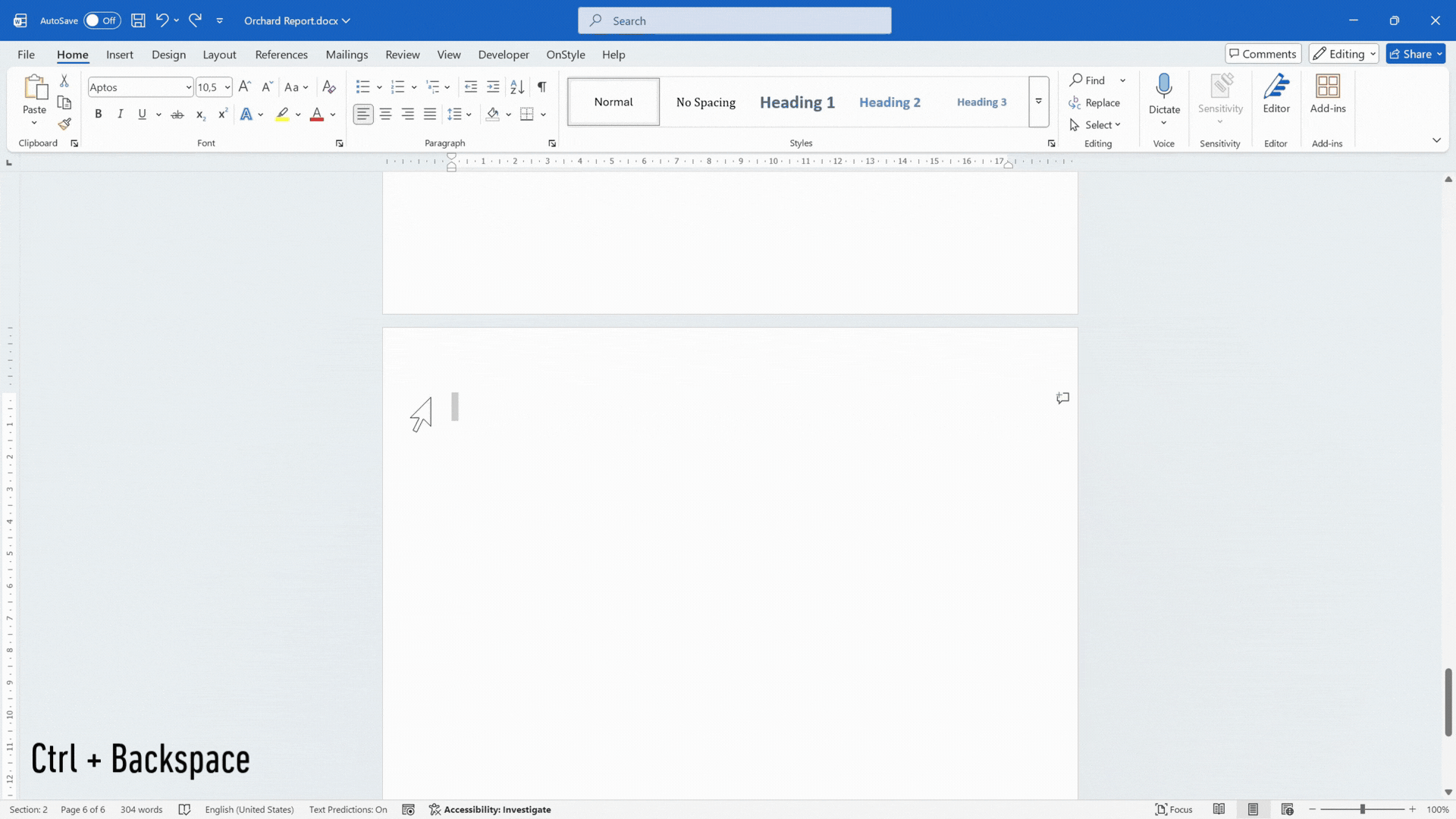Image resolution: width=1456 pixels, height=819 pixels.
Task: Toggle italic formatting
Action: coord(120,115)
